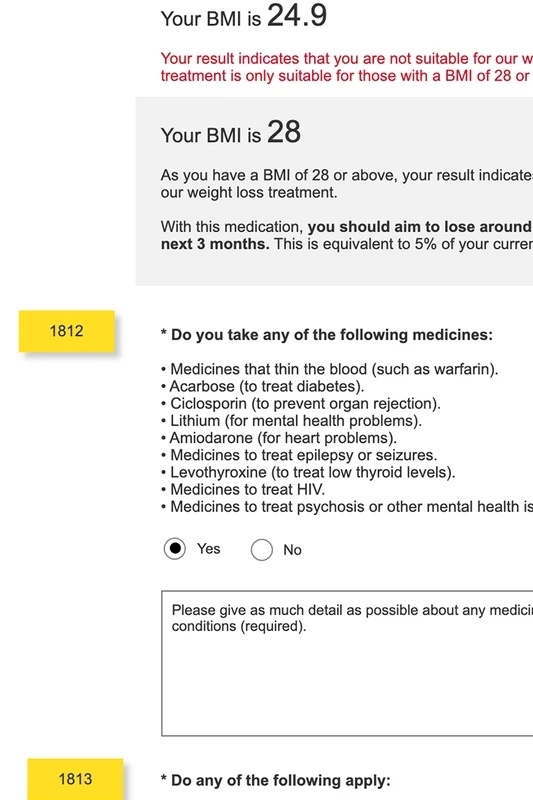Image resolution: width=533 pixels, height=800 pixels.
Task: Focus the medicine details text area
Action: [x=347, y=663]
